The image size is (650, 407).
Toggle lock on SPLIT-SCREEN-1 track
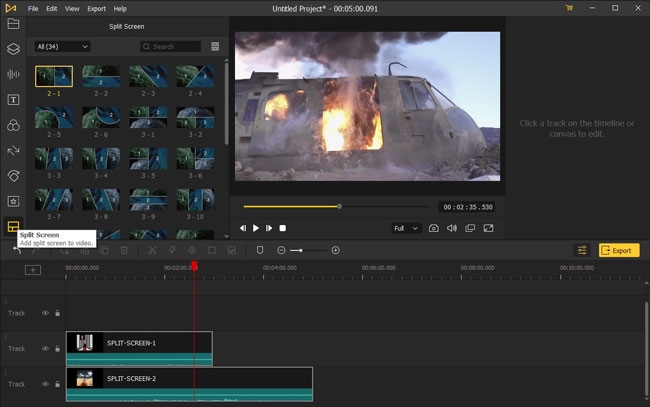(58, 349)
